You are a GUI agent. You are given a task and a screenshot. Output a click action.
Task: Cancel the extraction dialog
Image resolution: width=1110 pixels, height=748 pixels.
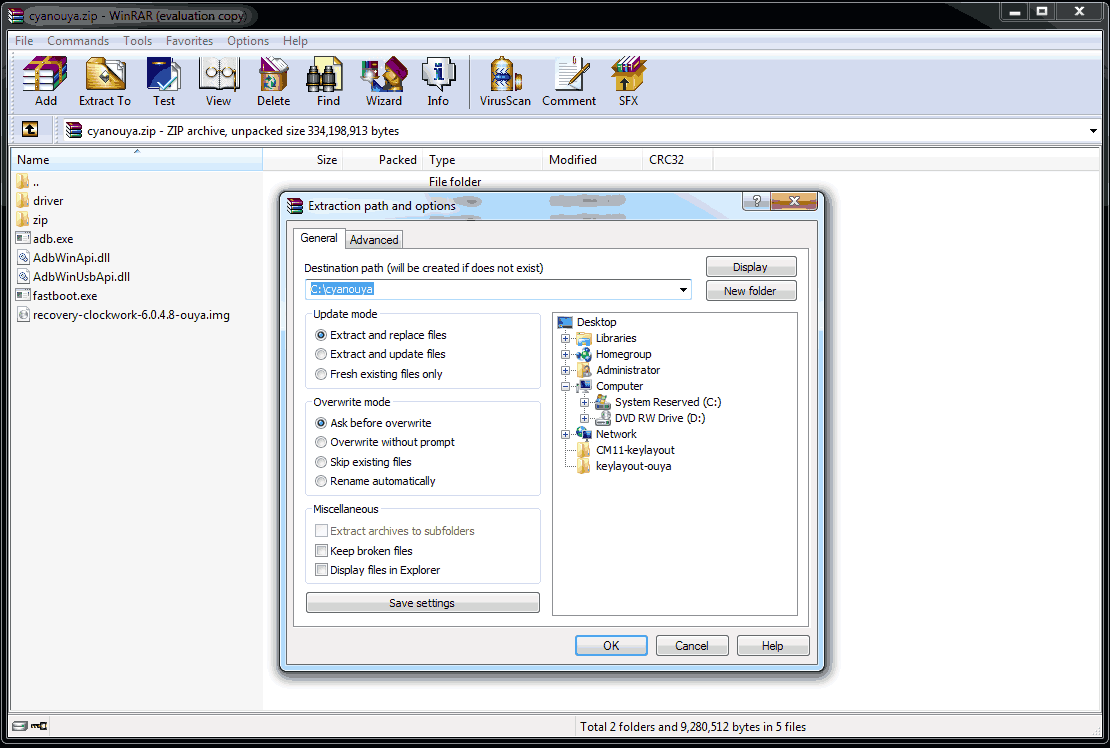[x=692, y=645]
